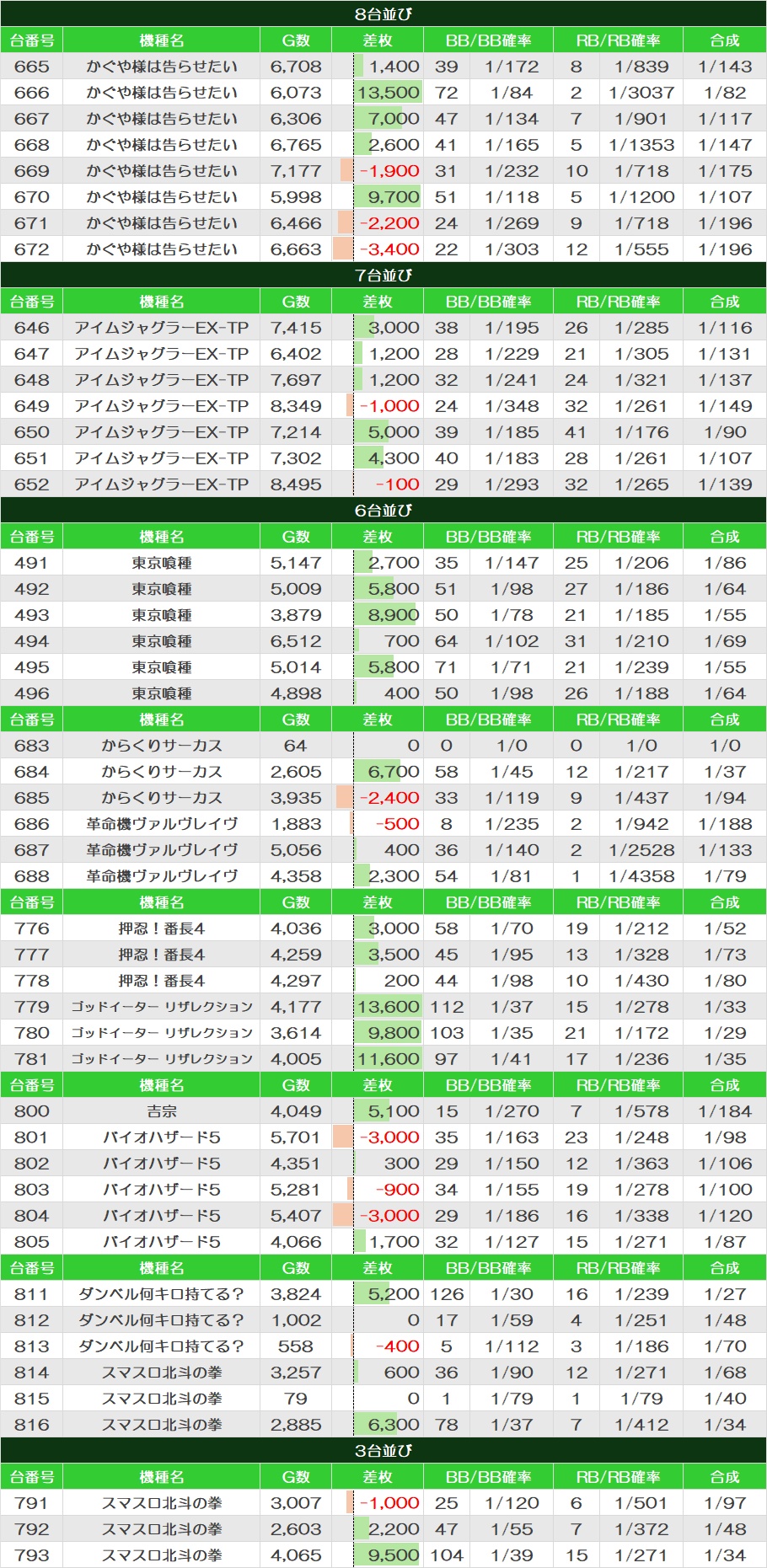The height and width of the screenshot is (1568, 767).
Task: Select 1/87 combined rate for machine 805
Action: (725, 1242)
